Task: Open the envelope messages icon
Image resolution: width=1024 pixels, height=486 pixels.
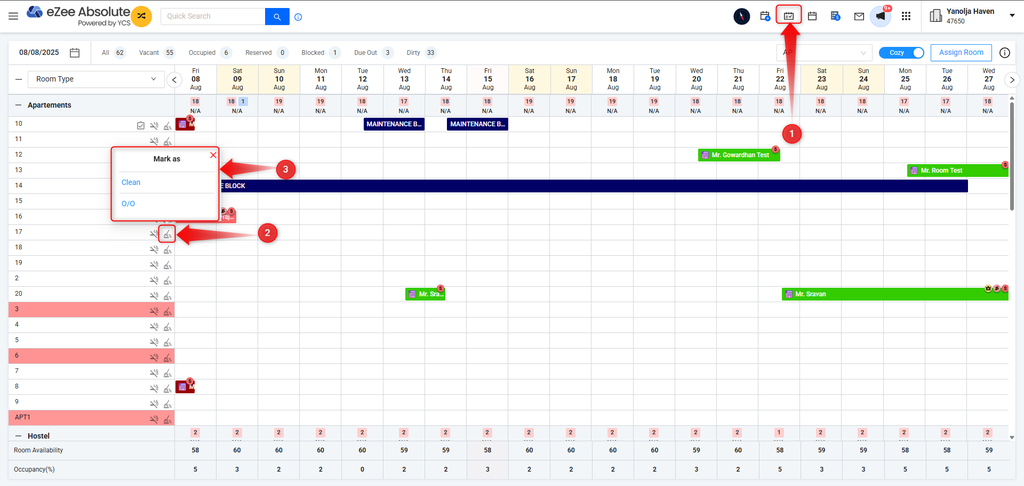Action: [858, 16]
